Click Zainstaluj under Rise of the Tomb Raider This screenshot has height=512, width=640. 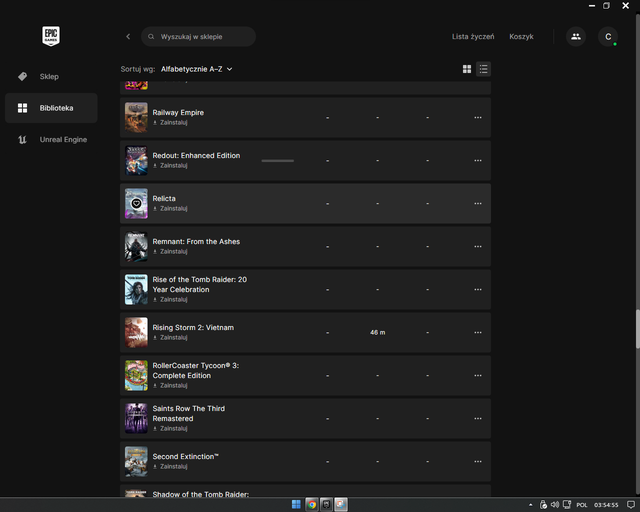170,299
